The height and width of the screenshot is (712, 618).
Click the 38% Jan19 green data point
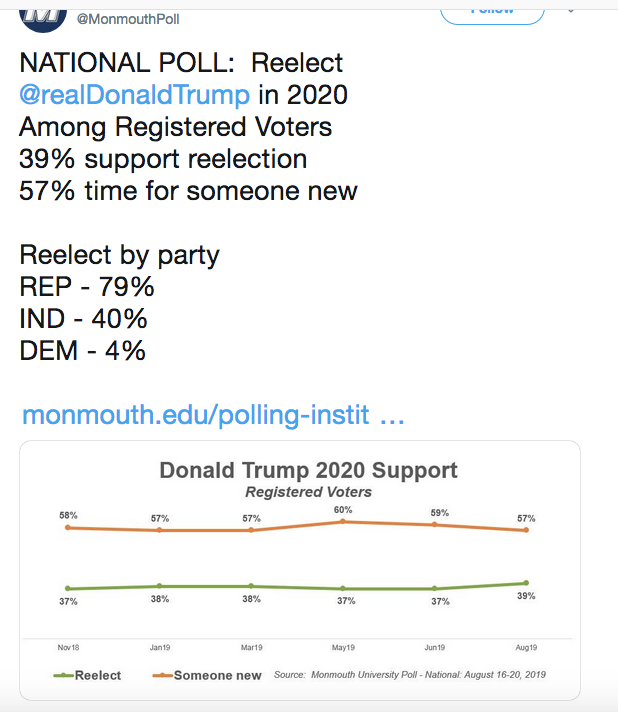(159, 586)
